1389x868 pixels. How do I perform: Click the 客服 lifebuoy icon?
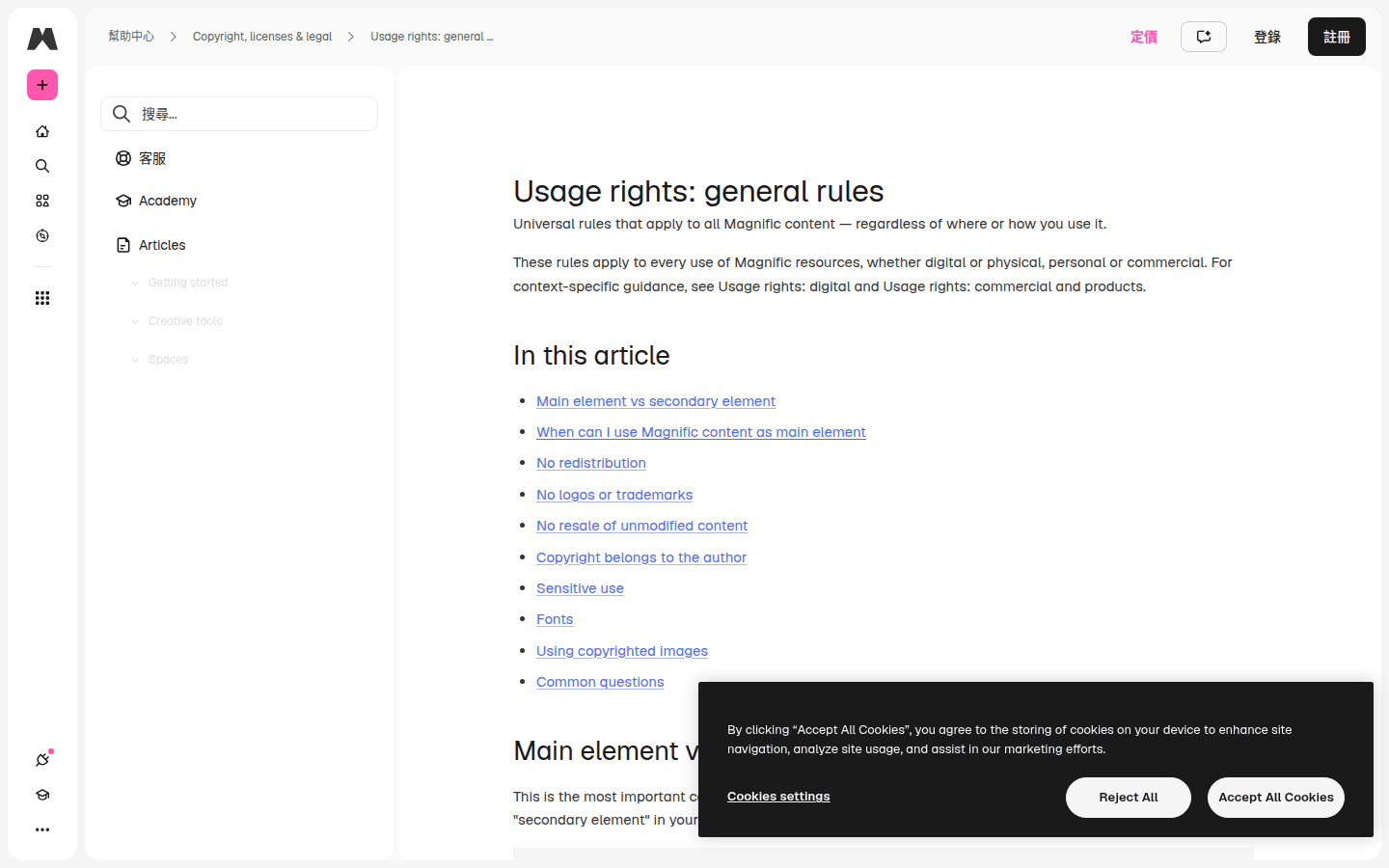pos(123,158)
